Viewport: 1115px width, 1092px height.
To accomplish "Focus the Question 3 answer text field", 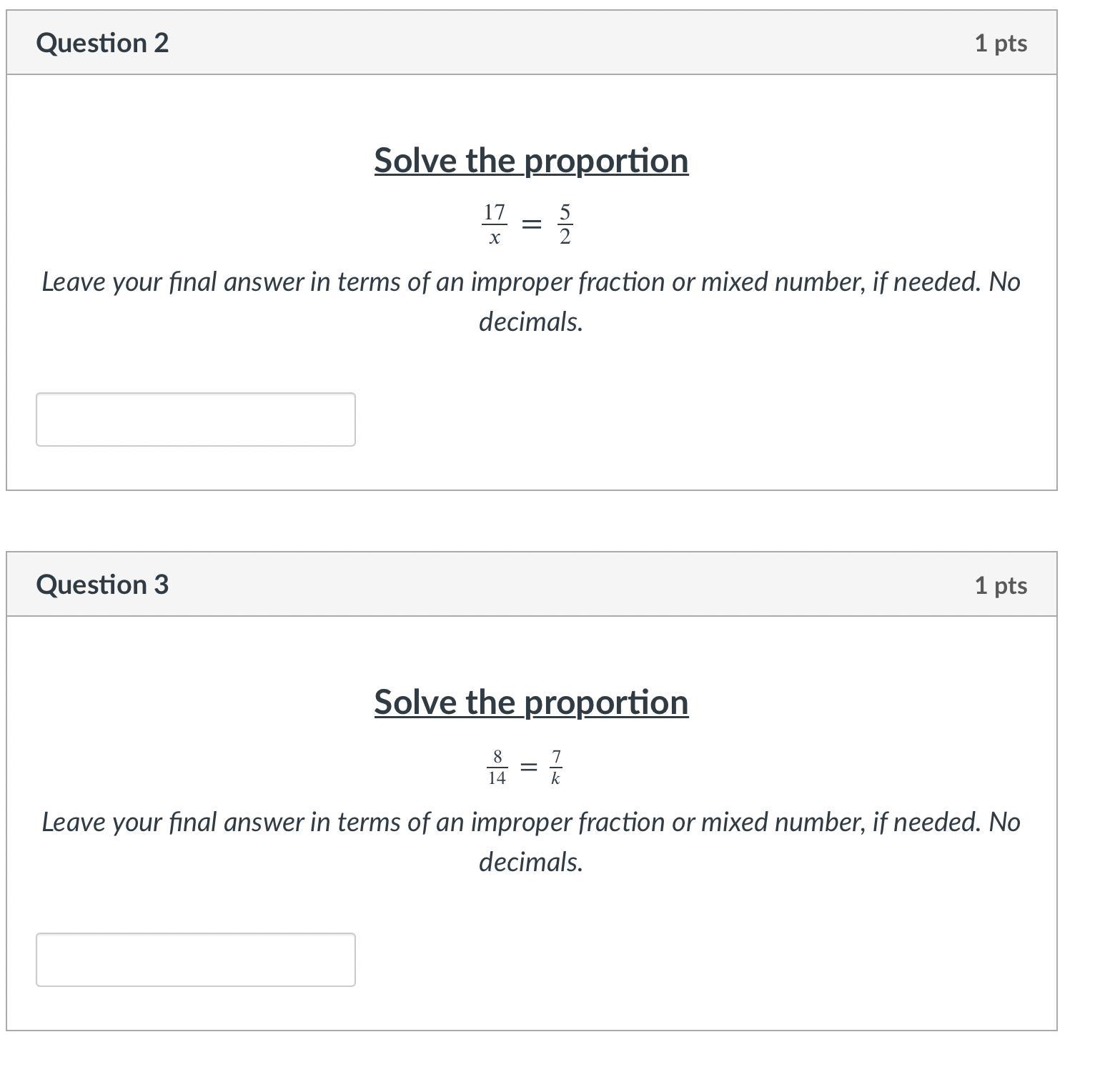I will coord(195,960).
